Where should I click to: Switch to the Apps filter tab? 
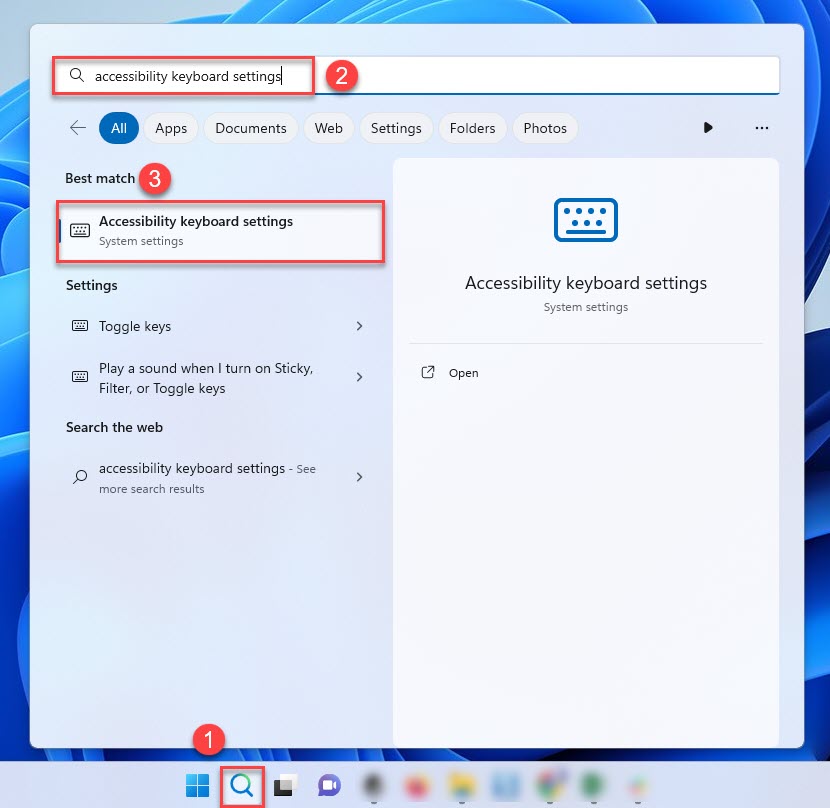(x=171, y=128)
